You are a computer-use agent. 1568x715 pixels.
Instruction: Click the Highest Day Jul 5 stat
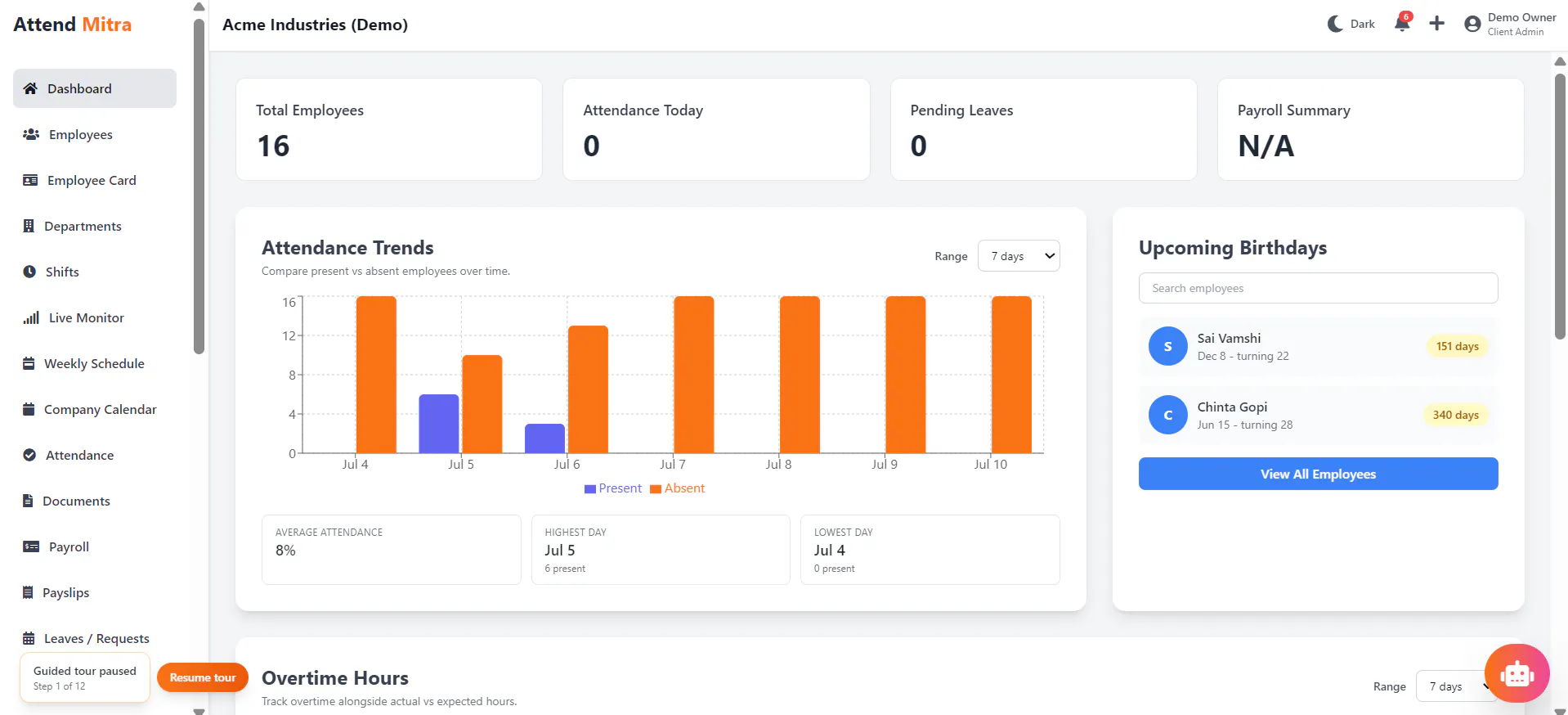[x=661, y=550]
